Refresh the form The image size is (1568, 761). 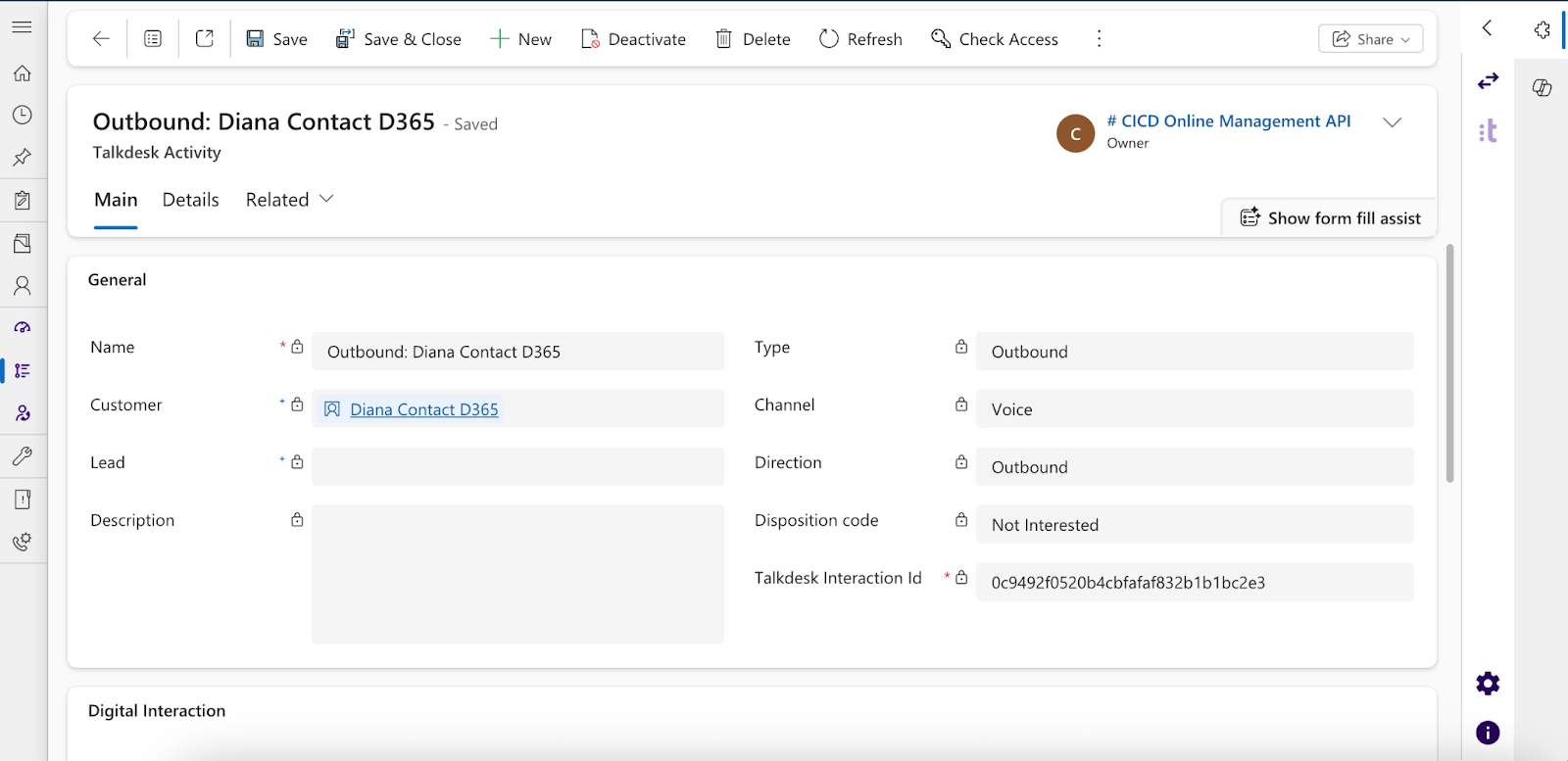click(x=860, y=39)
